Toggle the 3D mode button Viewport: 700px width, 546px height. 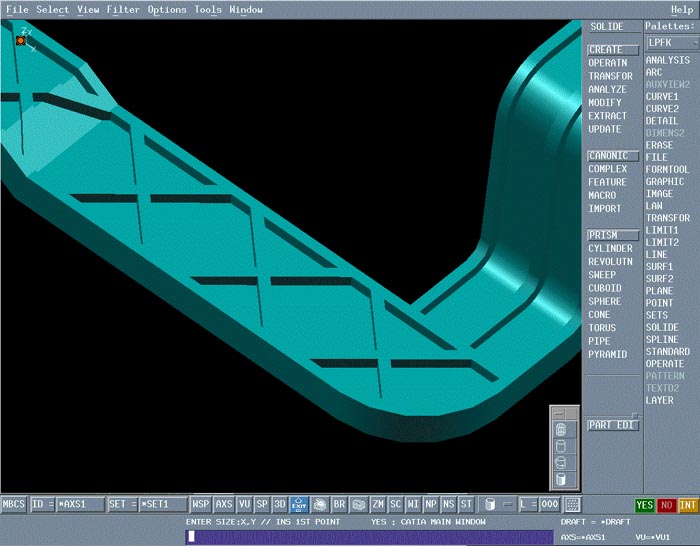[280, 504]
